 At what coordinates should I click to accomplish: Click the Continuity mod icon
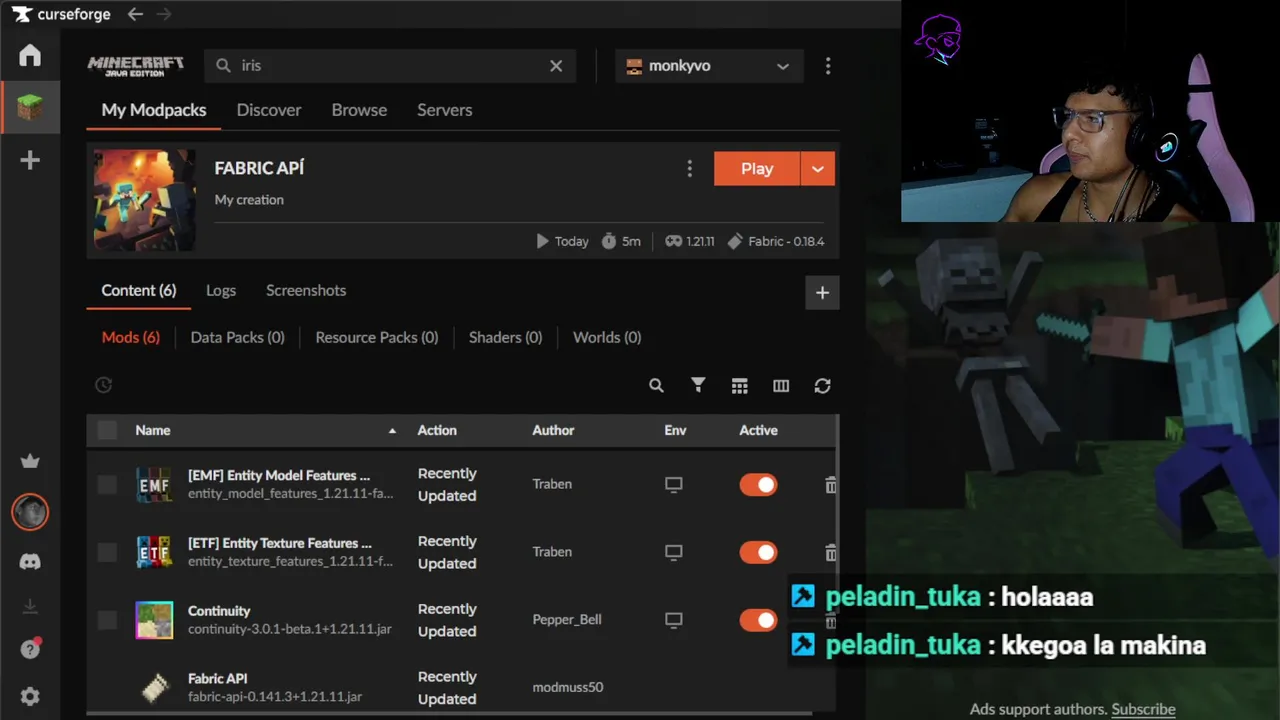point(154,620)
